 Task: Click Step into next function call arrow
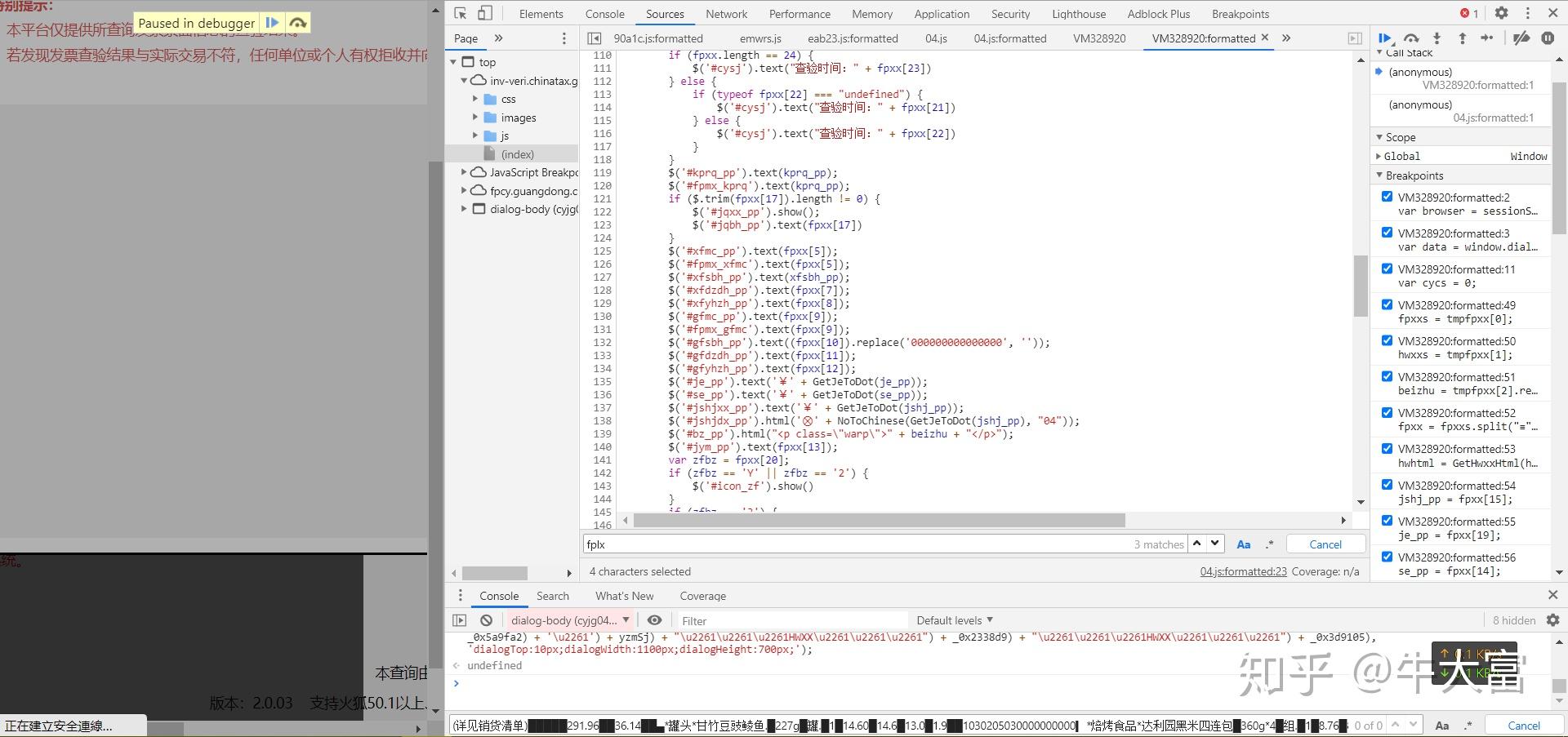coord(1437,38)
